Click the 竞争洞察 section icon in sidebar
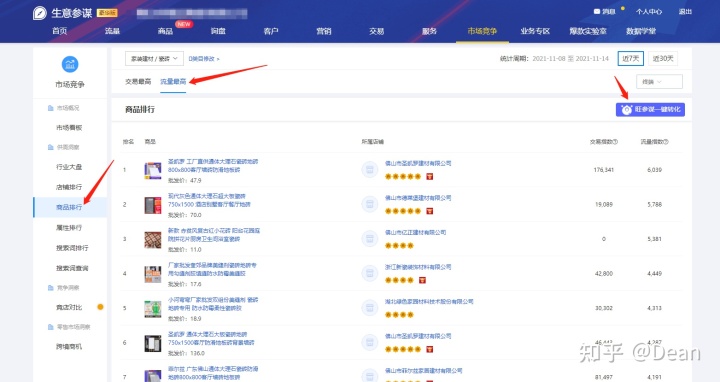 [51, 288]
